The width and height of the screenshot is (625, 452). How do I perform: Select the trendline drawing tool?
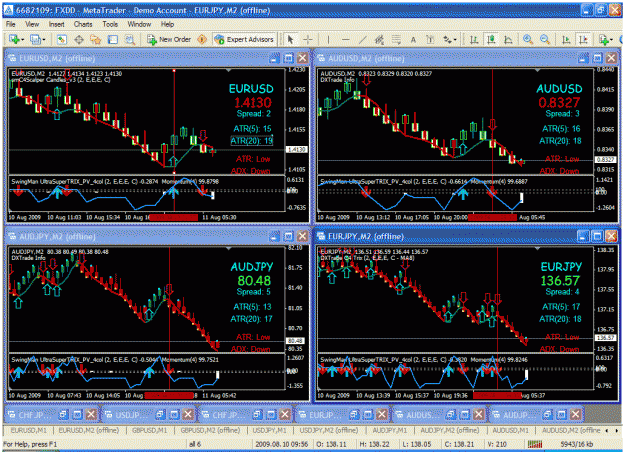coord(362,39)
